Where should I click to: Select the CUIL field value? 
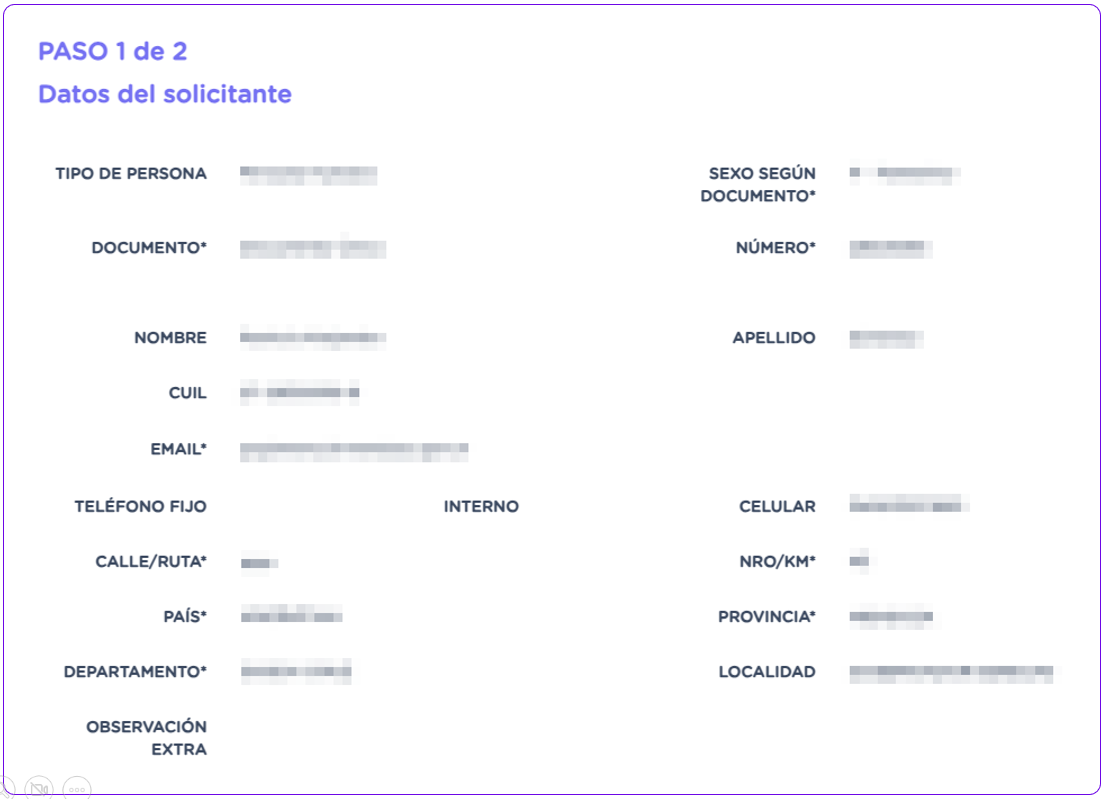click(x=299, y=393)
